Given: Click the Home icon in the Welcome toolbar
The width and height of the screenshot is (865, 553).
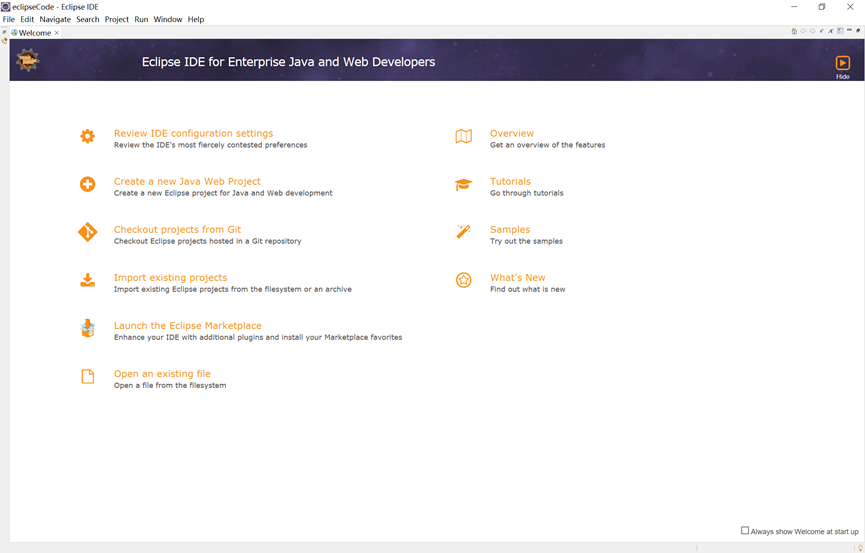Looking at the screenshot, I should [794, 31].
